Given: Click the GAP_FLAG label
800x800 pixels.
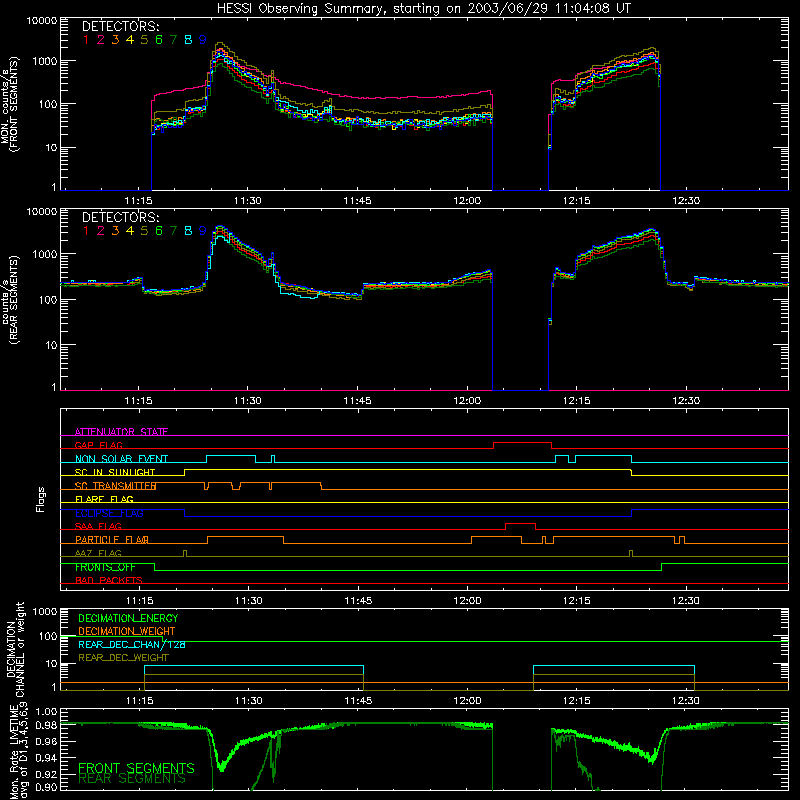Looking at the screenshot, I should (98, 445).
